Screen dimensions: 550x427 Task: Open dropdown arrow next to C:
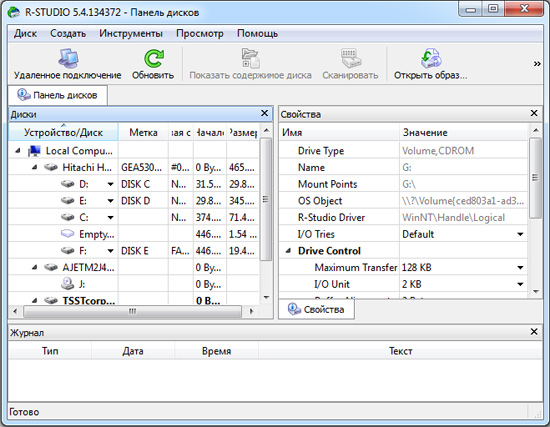click(110, 218)
